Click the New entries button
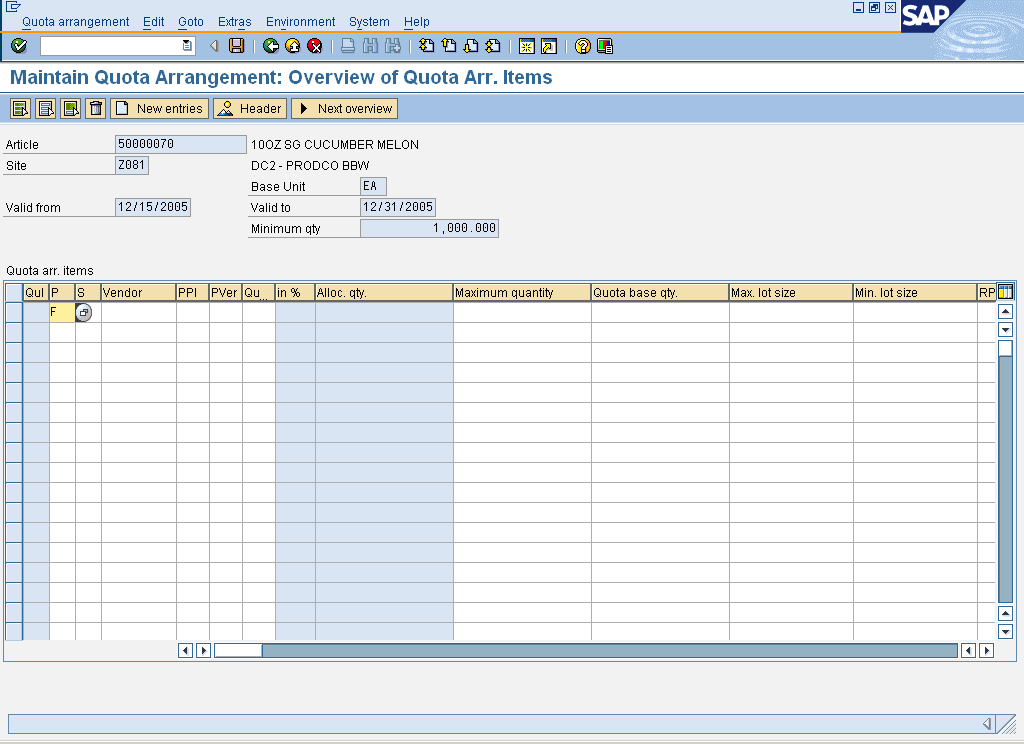 tap(160, 108)
